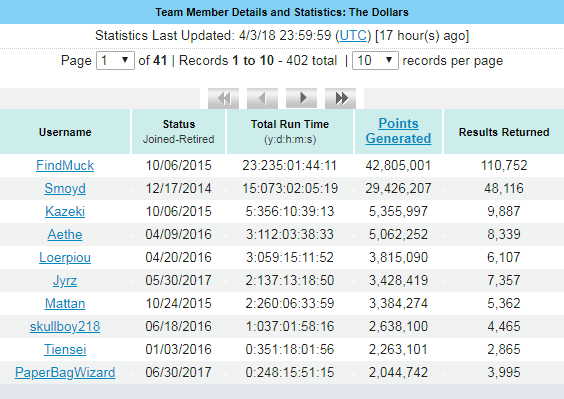Open Tiensei's user profile
This screenshot has height=399, width=564.
click(65, 350)
